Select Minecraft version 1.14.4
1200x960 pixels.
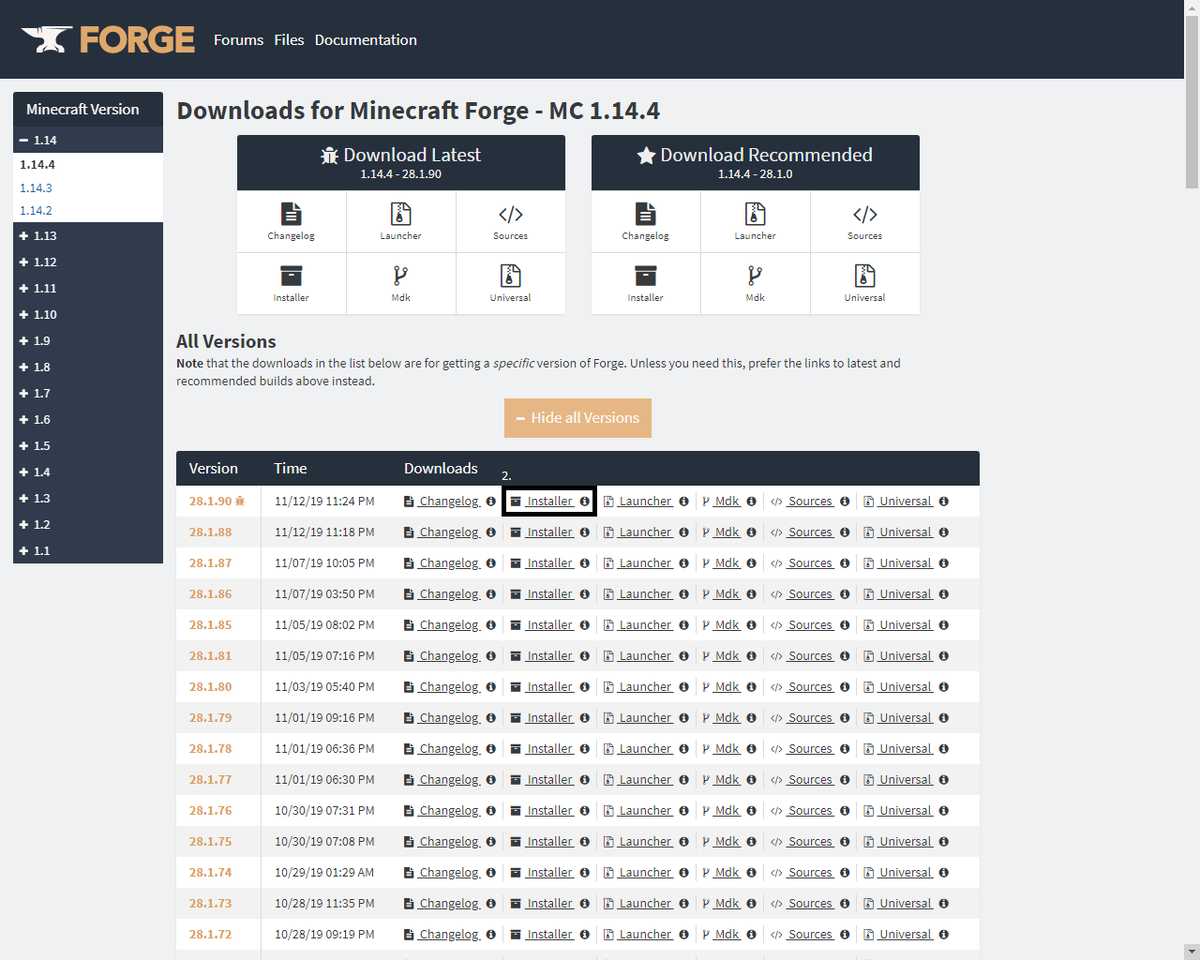coord(38,165)
